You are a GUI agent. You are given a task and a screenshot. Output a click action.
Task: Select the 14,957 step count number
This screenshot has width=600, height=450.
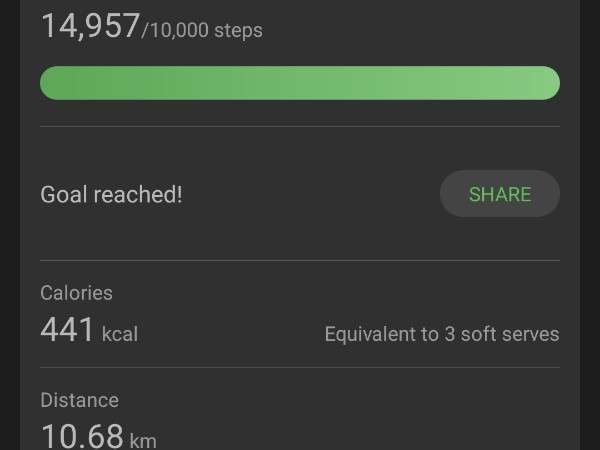90,26
